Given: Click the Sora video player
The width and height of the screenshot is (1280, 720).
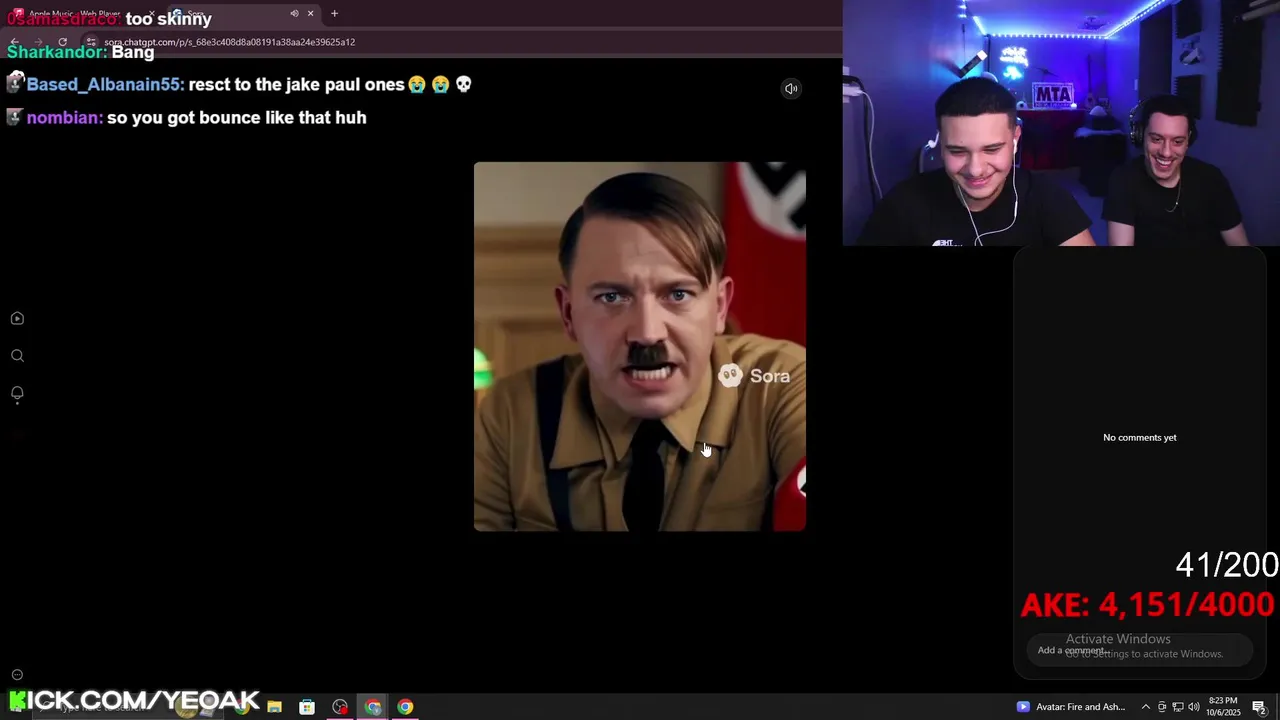Looking at the screenshot, I should coord(640,346).
